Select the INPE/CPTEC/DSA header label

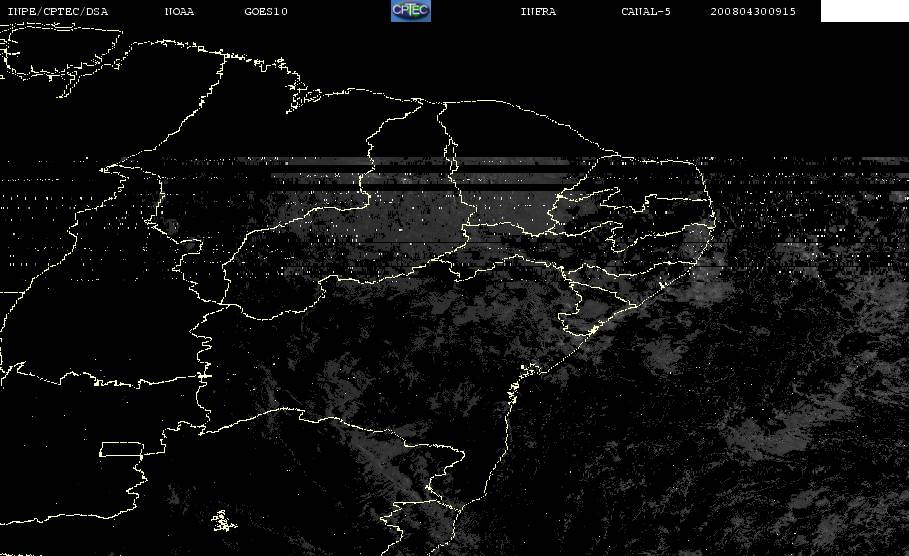pos(57,12)
